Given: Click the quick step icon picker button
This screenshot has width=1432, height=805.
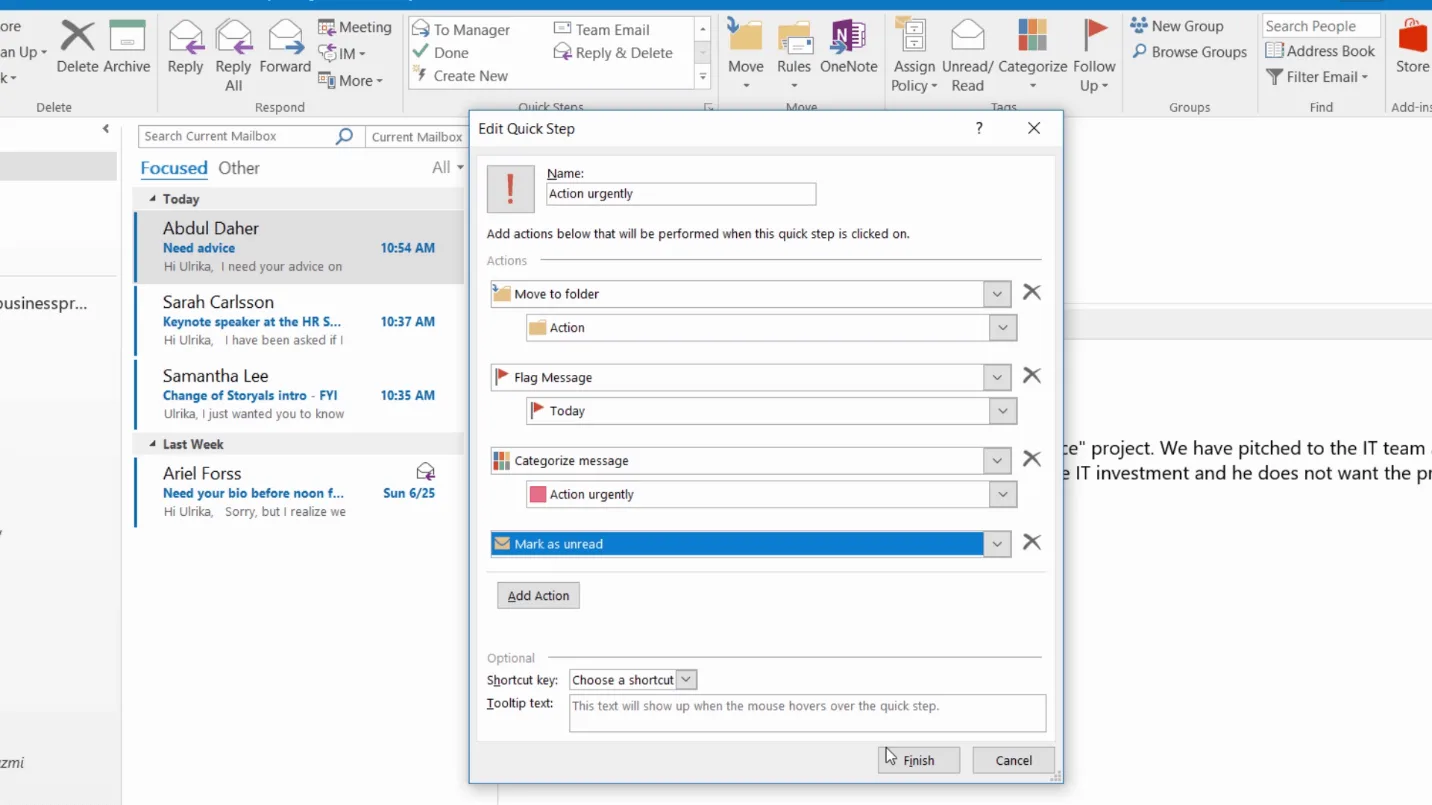Looking at the screenshot, I should [510, 188].
